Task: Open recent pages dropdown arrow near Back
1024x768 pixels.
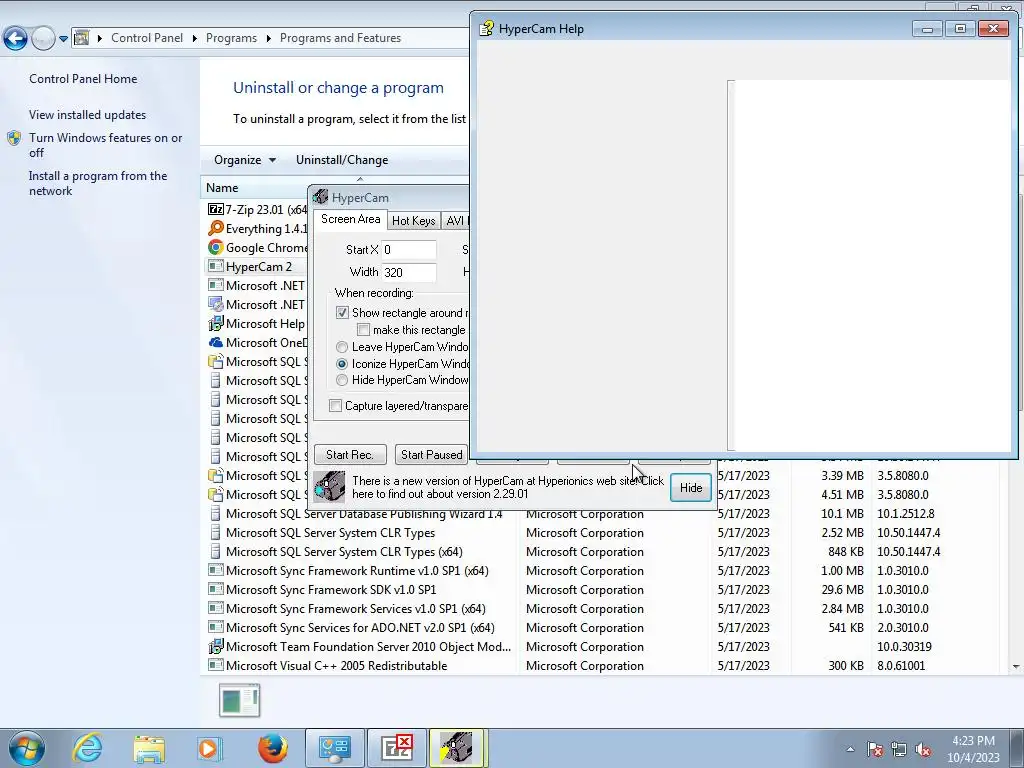Action: click(x=63, y=39)
